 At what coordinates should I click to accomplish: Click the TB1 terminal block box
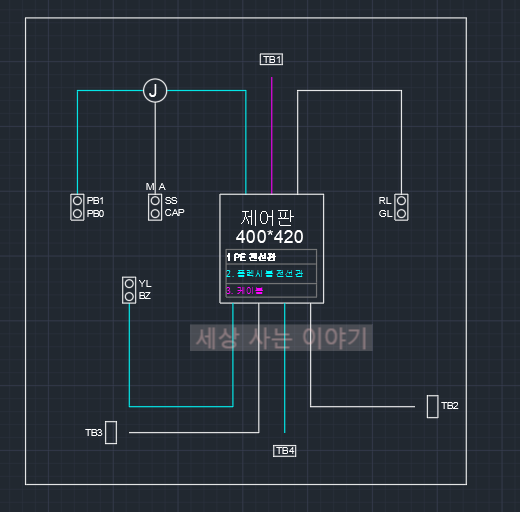pyautogui.click(x=271, y=59)
